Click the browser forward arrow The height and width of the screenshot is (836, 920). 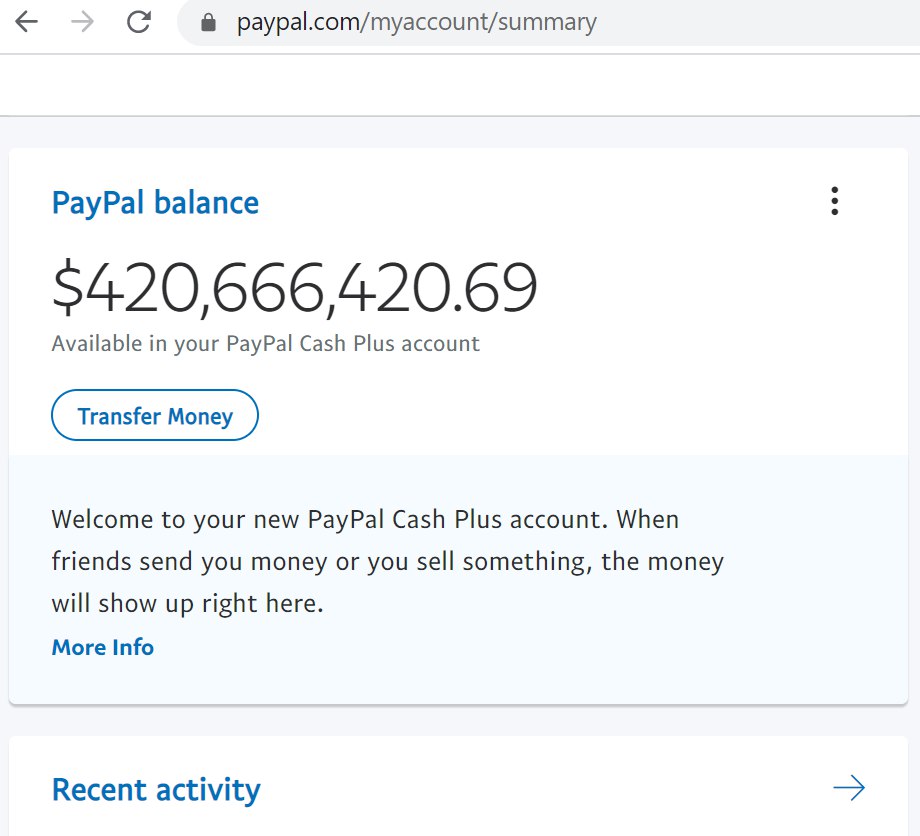(82, 22)
